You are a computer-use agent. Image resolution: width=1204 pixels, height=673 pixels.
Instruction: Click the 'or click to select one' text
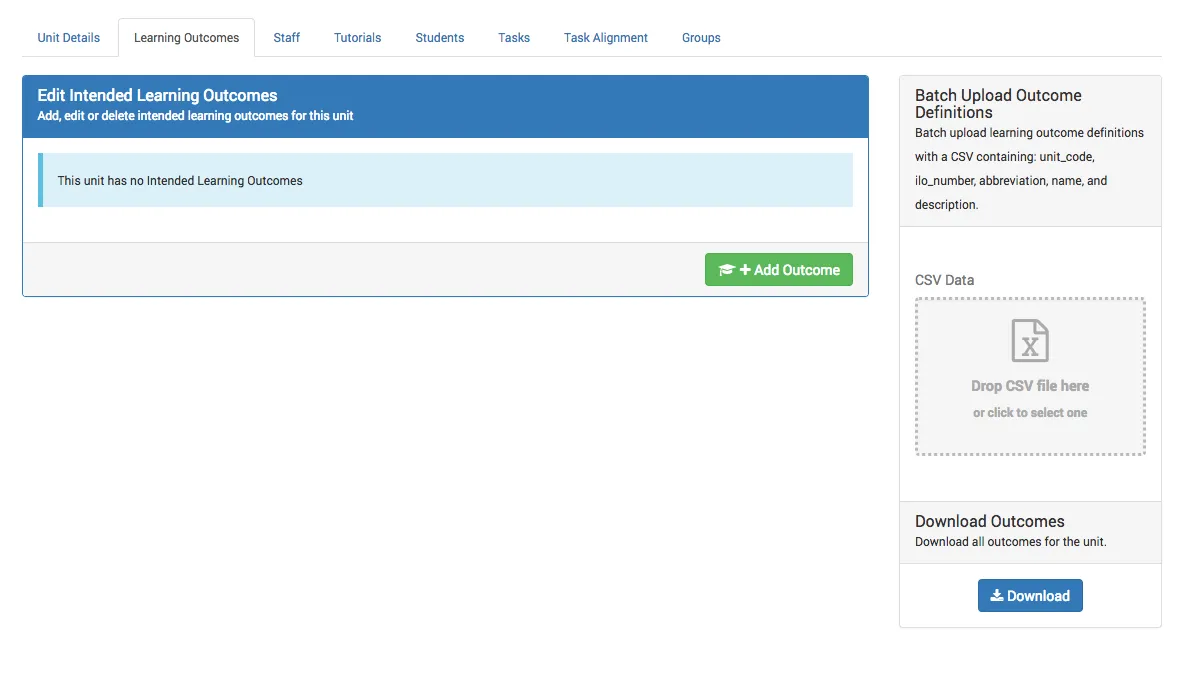click(1030, 412)
